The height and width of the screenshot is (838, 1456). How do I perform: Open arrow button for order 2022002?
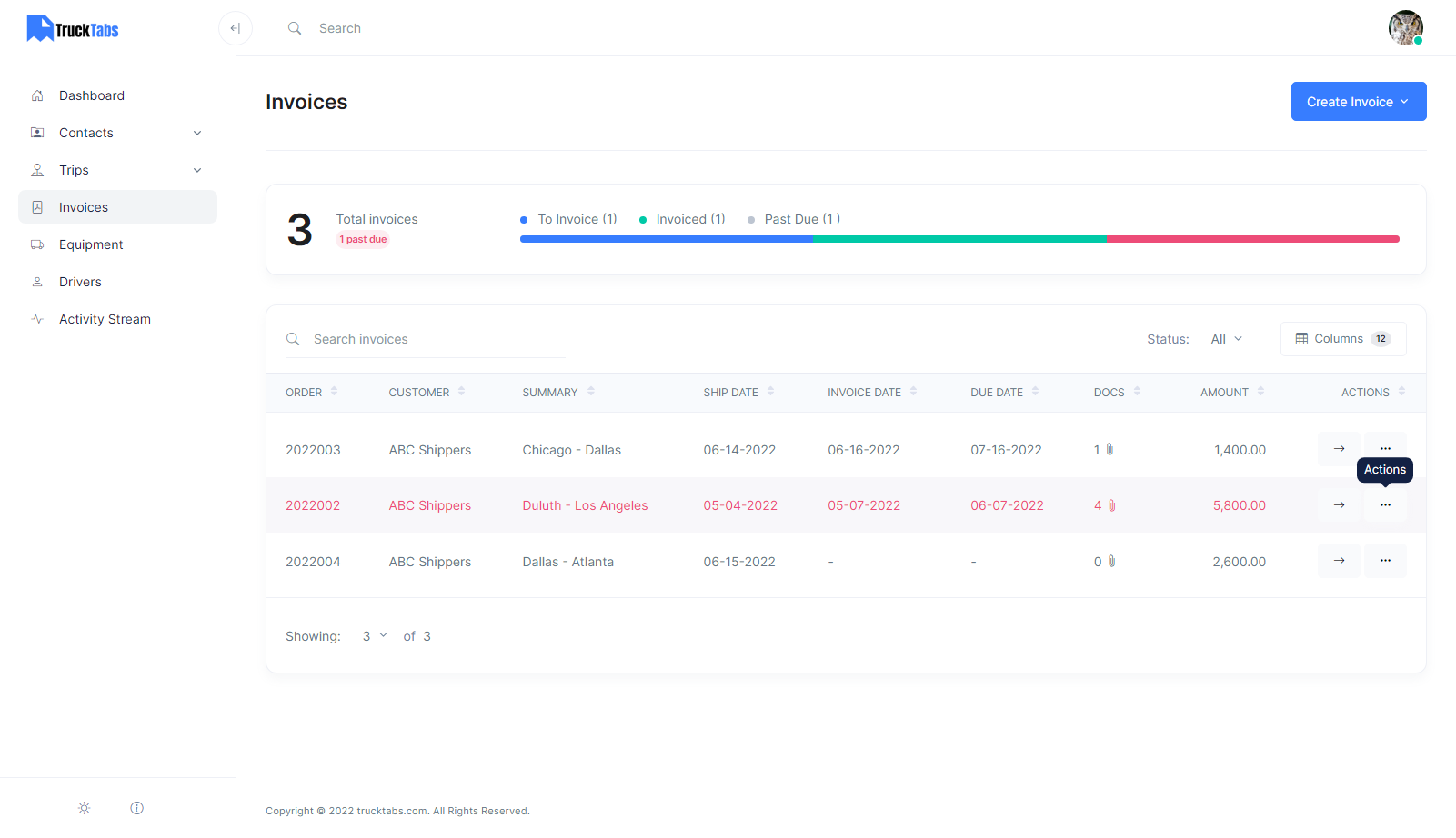[1339, 505]
